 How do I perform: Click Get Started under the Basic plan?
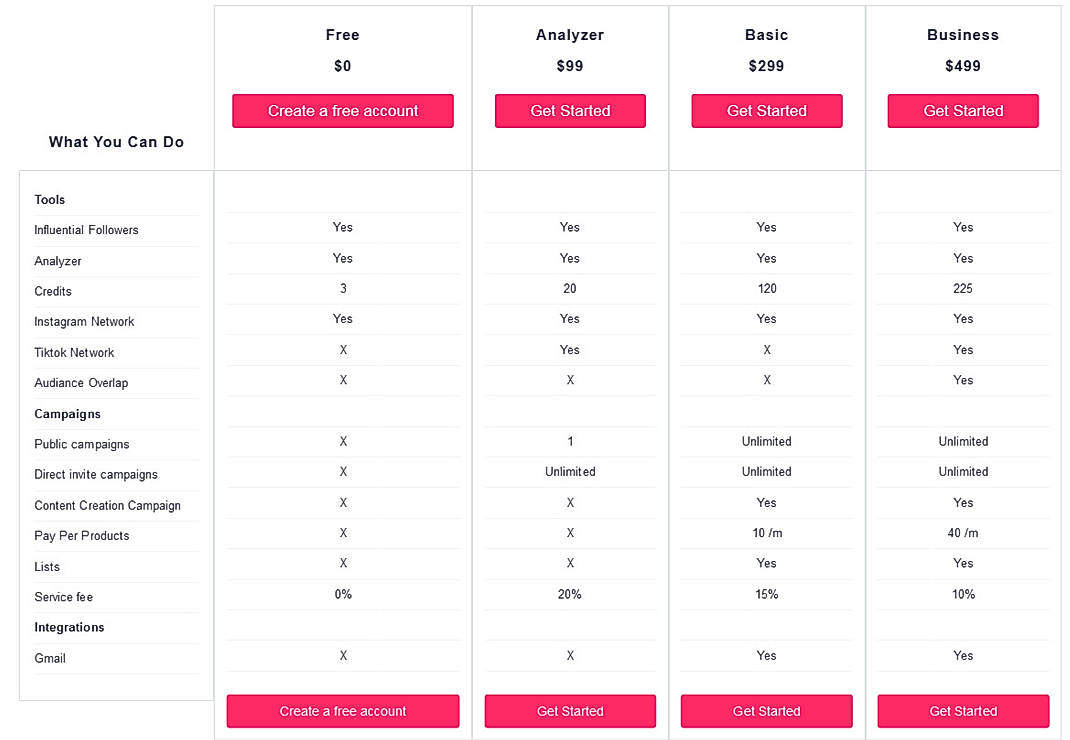click(766, 111)
